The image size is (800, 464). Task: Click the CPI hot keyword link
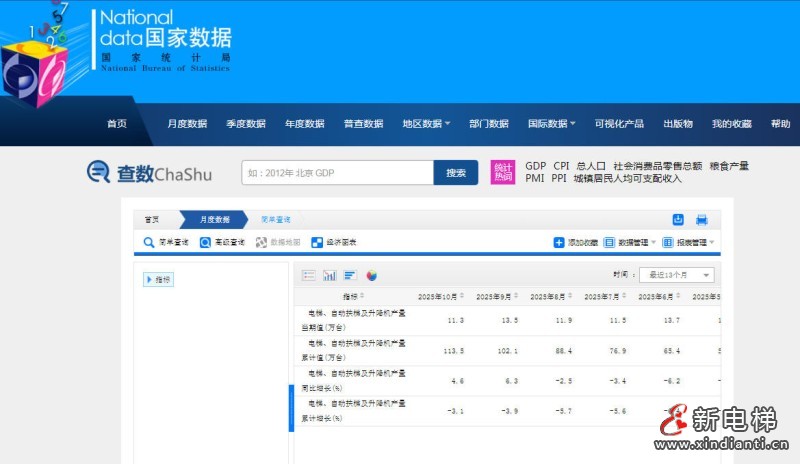pos(561,166)
